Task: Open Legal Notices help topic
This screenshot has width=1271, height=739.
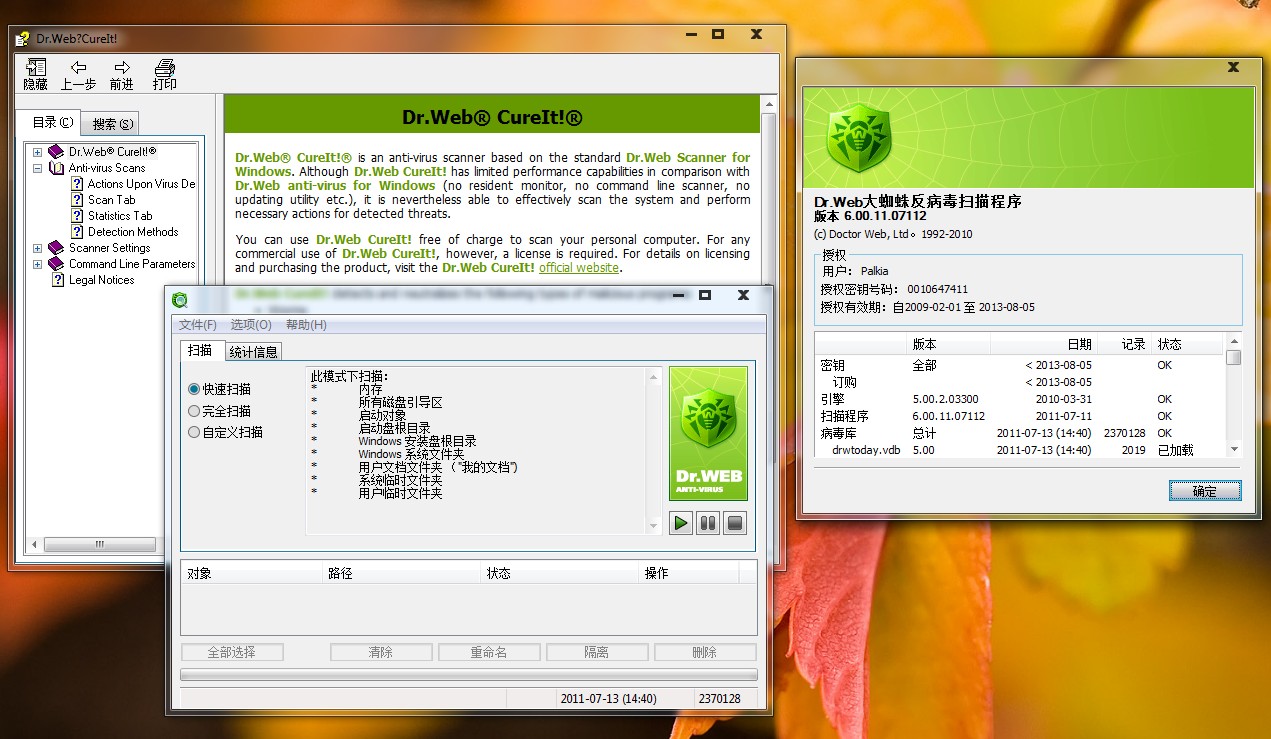Action: [101, 280]
